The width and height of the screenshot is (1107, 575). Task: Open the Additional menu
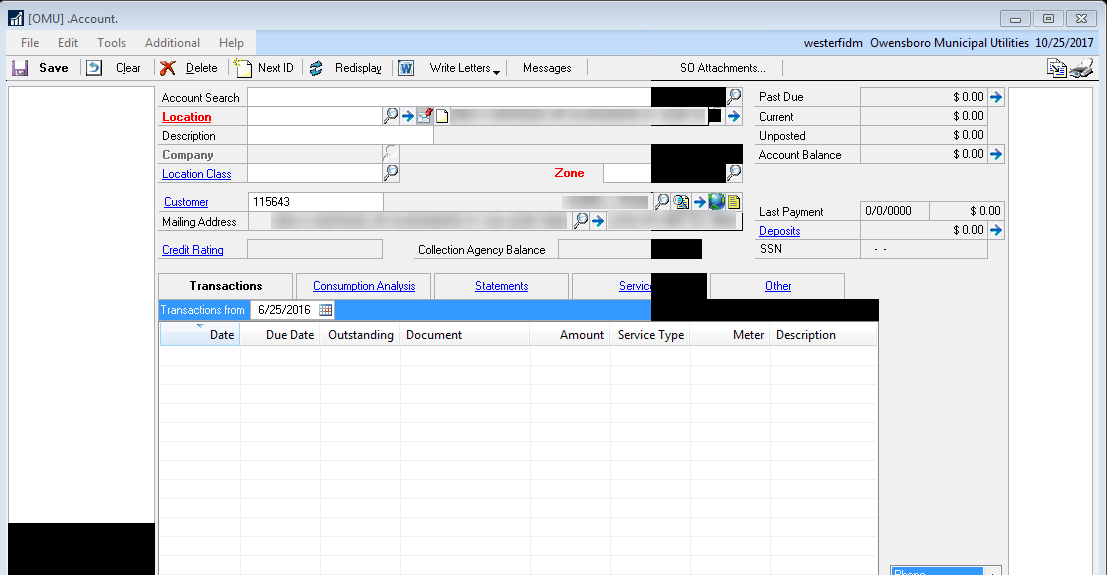172,43
